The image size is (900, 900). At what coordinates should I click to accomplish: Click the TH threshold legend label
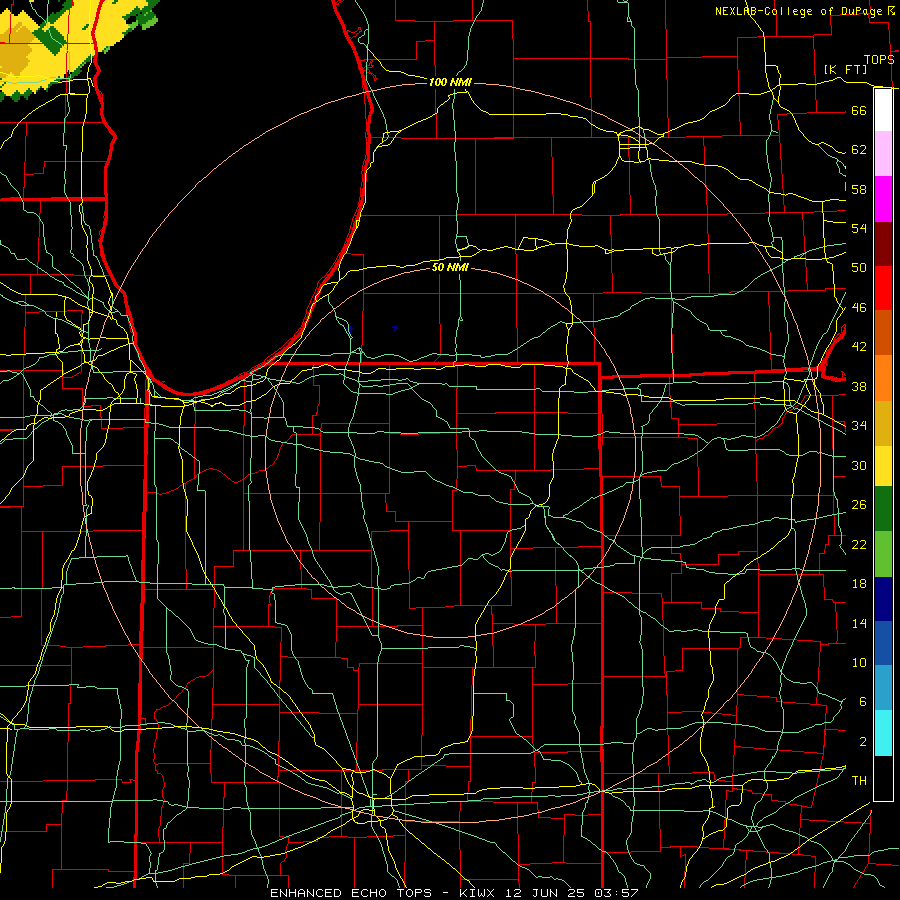pos(859,781)
